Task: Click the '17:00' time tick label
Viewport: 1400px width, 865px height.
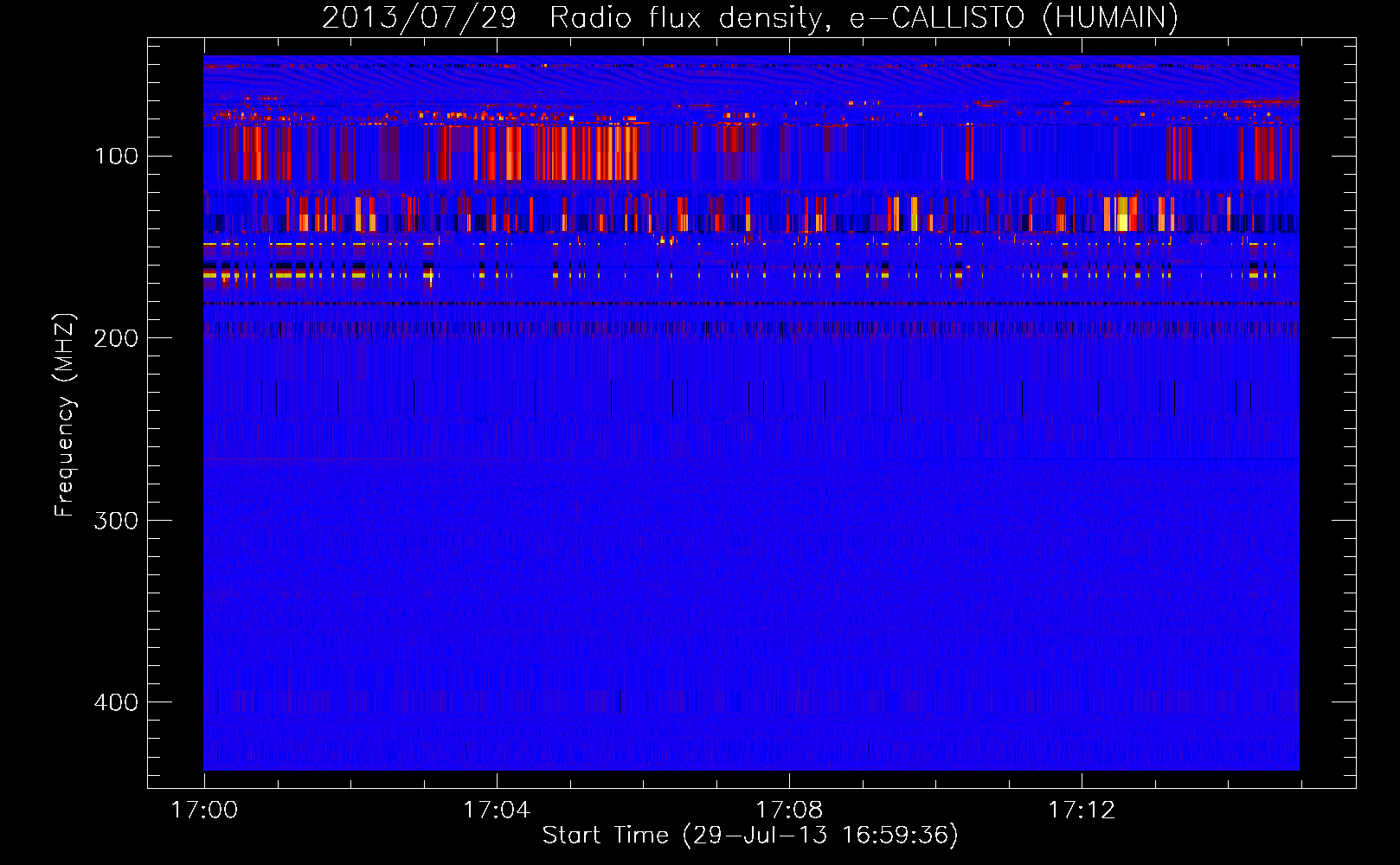Action: (x=204, y=811)
